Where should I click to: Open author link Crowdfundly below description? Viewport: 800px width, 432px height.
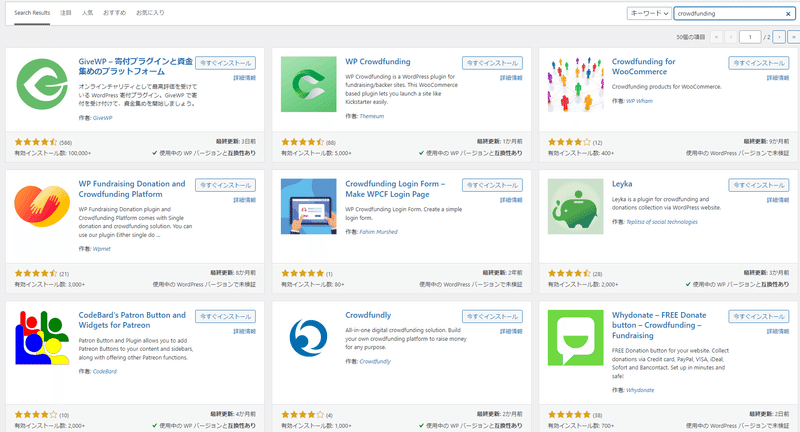375,361
